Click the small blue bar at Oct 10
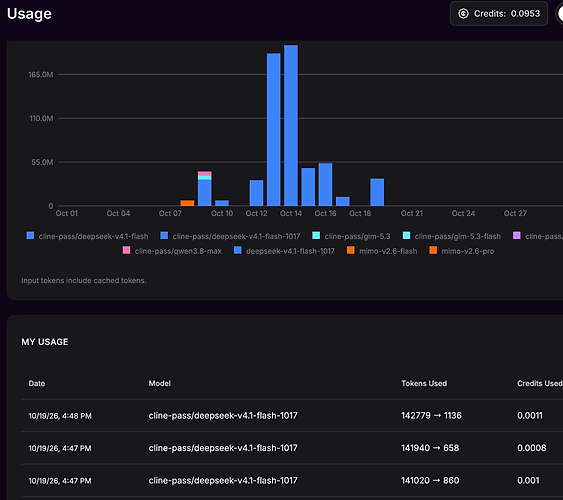The width and height of the screenshot is (563, 500). pyautogui.click(x=222, y=203)
